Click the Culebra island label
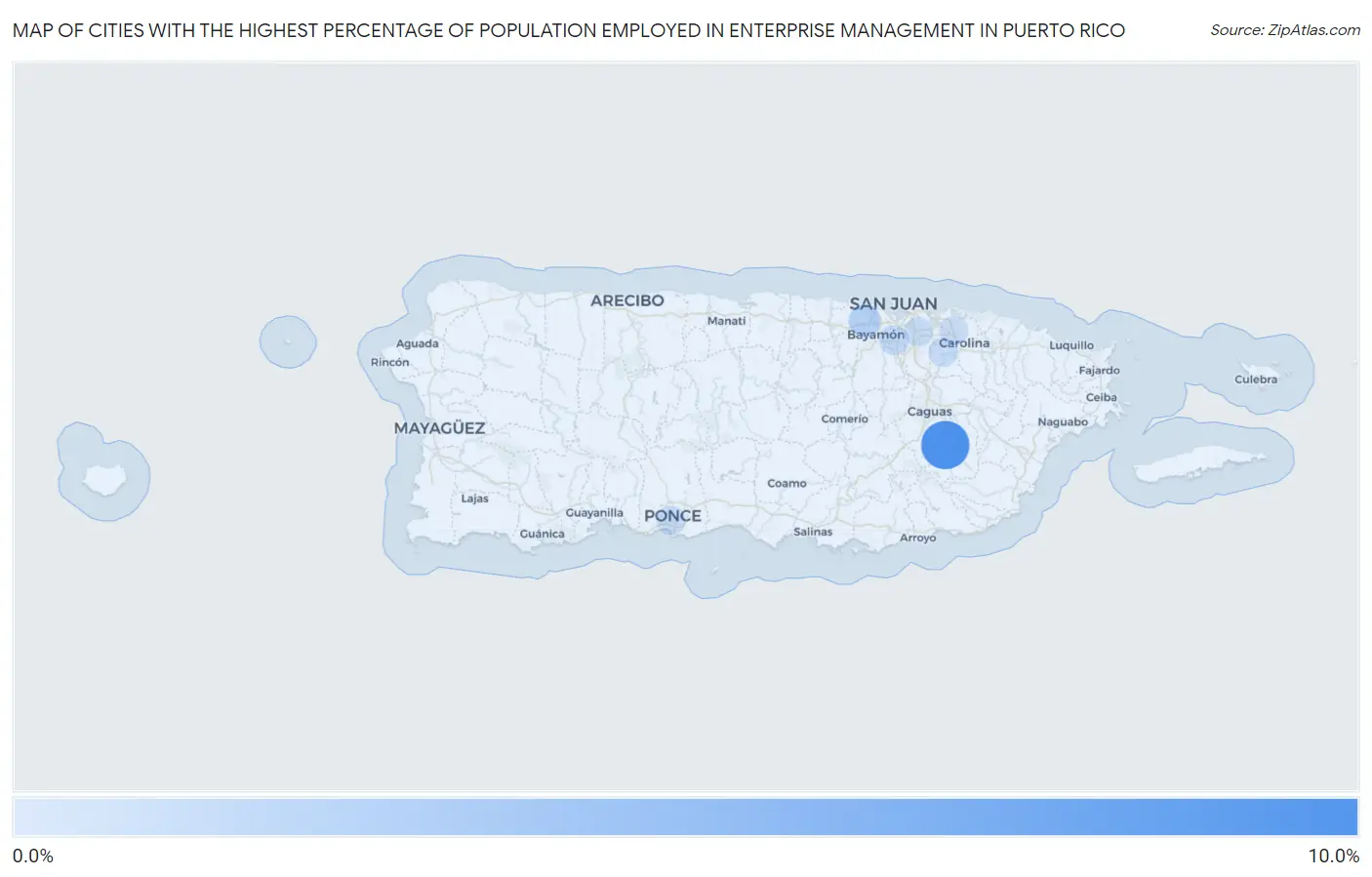Image resolution: width=1372 pixels, height=877 pixels. point(1255,379)
